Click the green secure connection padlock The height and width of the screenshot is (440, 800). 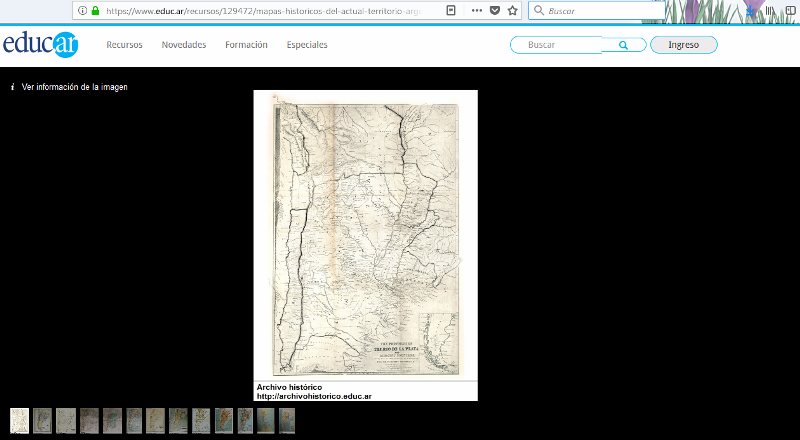click(95, 10)
